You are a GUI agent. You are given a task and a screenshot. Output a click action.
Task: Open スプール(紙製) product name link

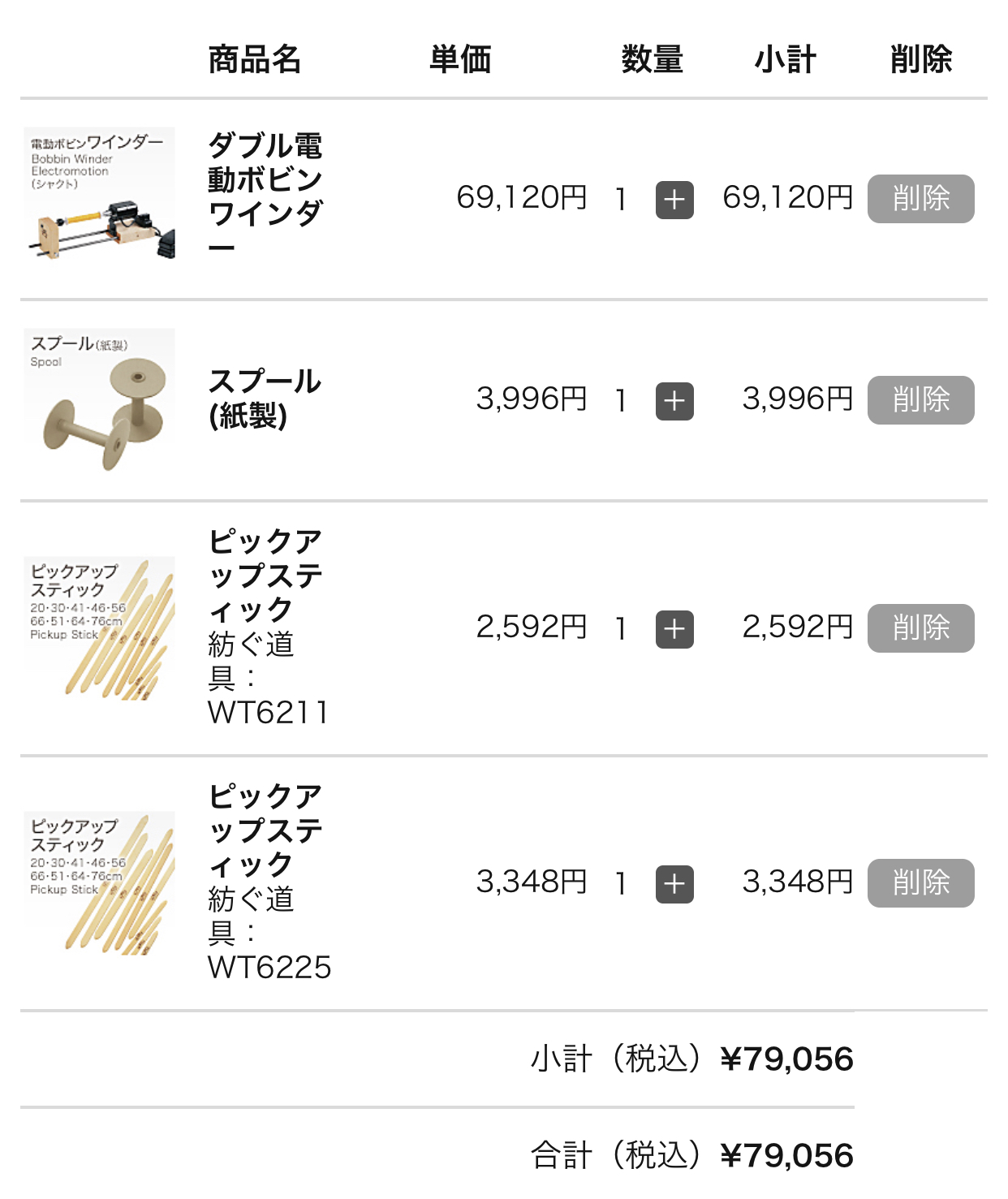click(265, 399)
